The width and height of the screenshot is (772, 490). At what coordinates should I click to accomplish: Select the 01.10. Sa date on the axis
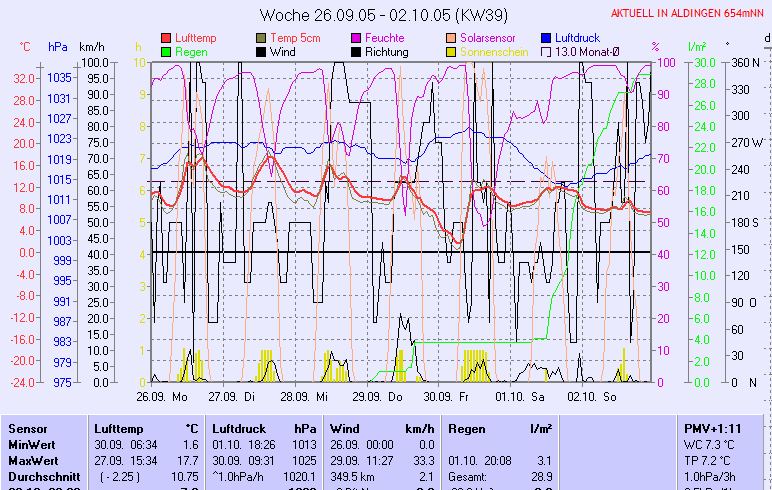[525, 396]
